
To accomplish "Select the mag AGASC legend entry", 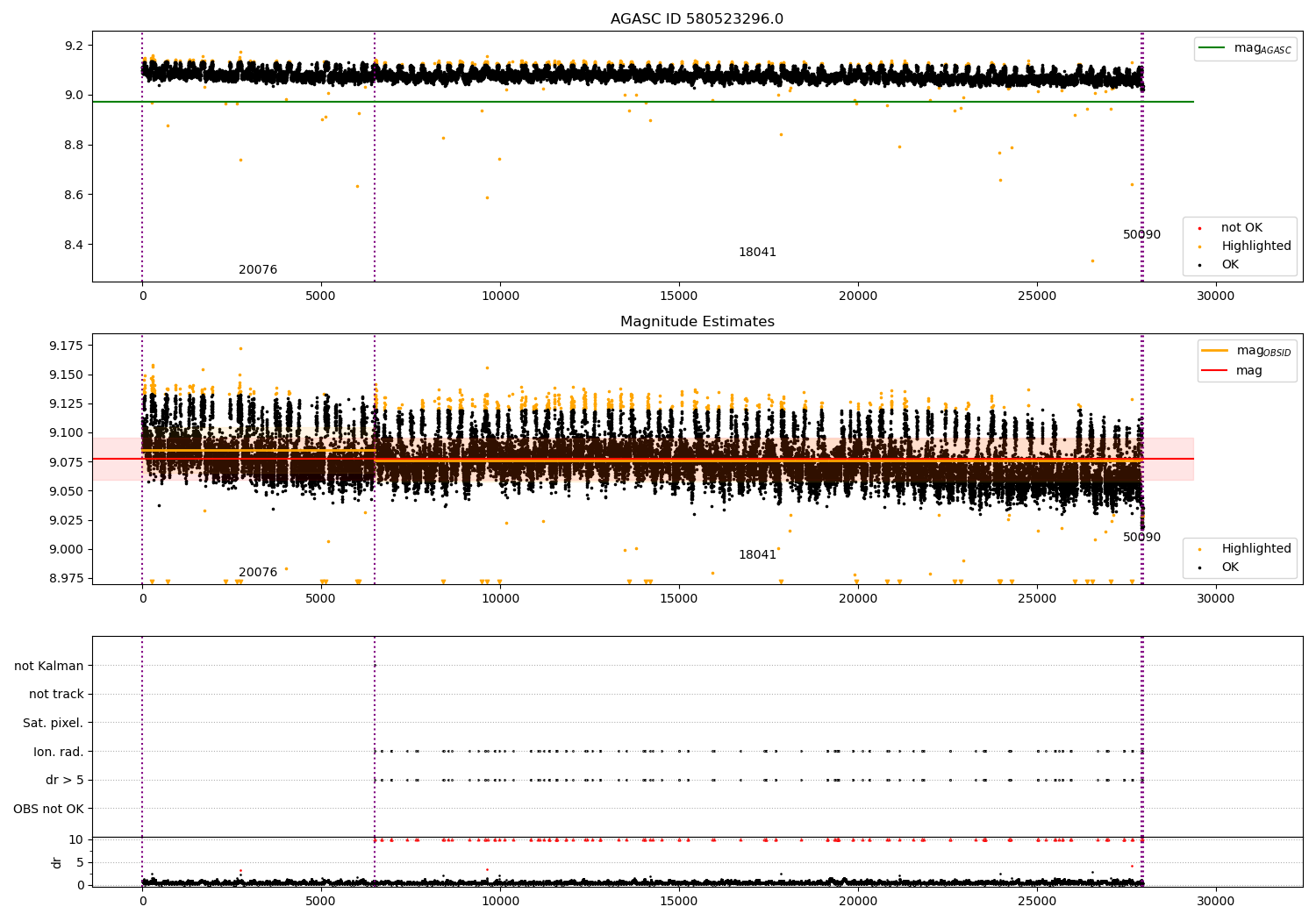I will (1245, 48).
